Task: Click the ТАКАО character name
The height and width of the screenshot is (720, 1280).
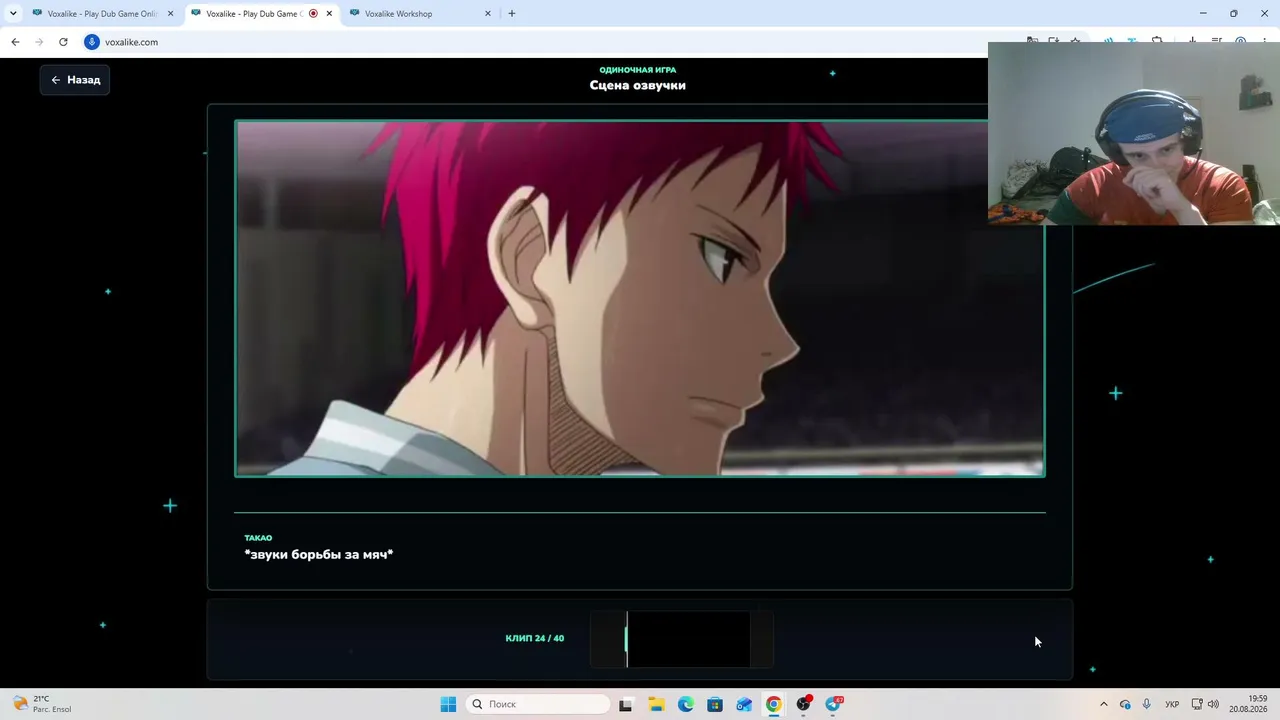Action: [258, 538]
